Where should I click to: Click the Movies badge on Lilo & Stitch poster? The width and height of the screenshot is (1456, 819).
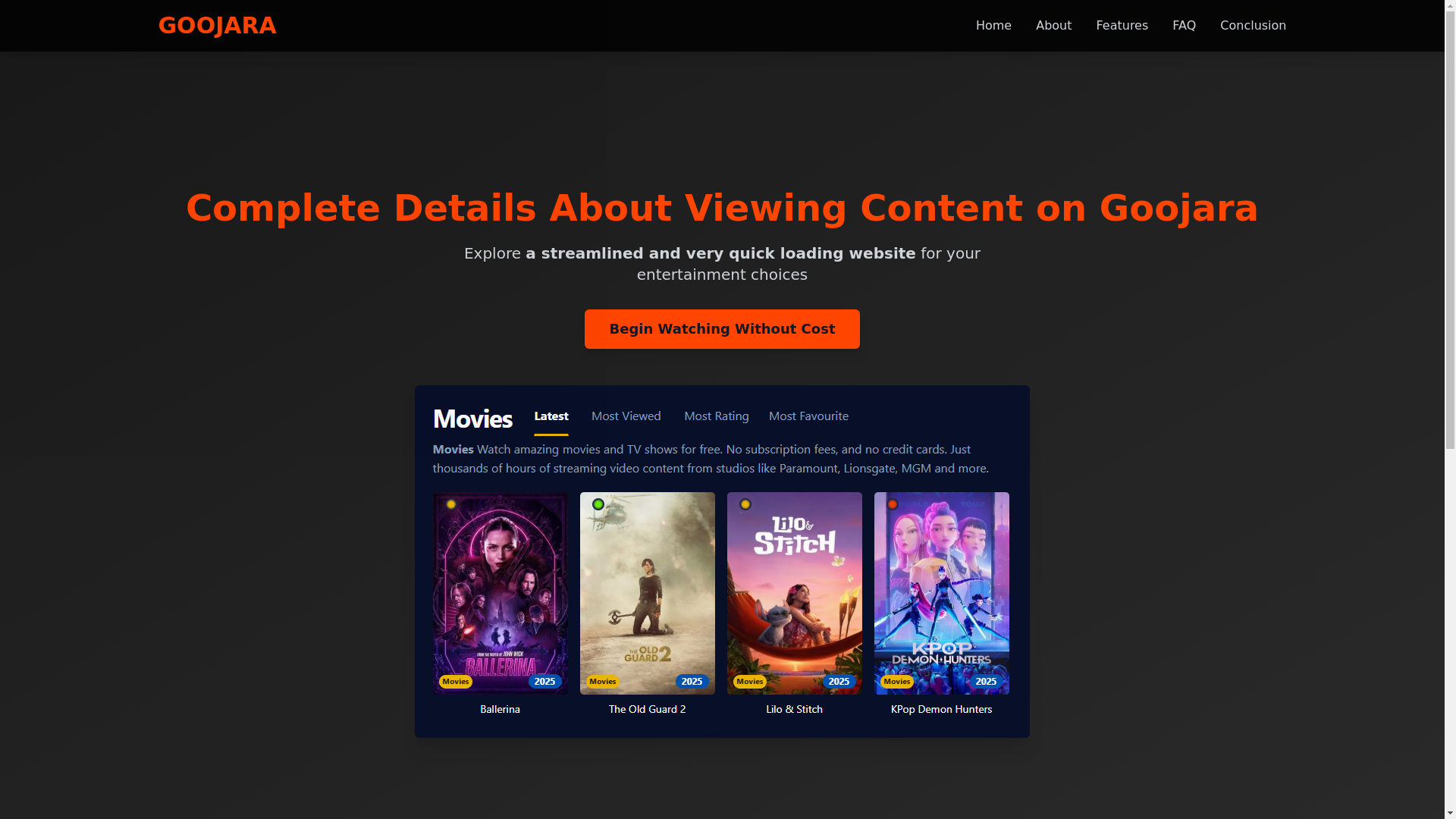coord(750,682)
